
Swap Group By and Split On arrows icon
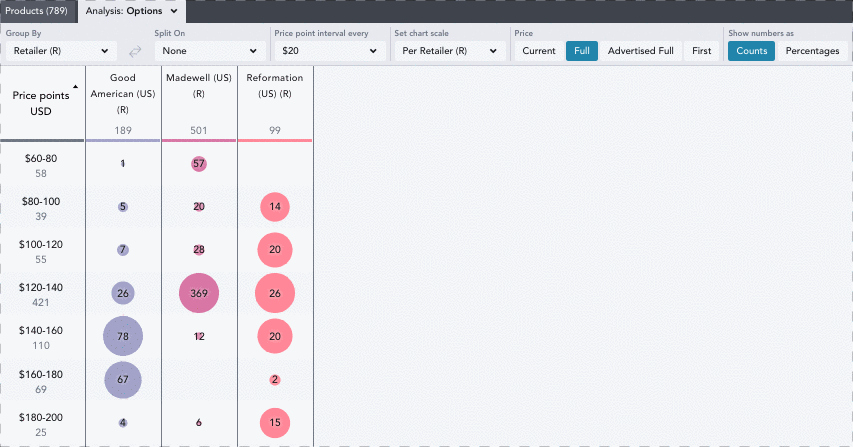coord(135,51)
